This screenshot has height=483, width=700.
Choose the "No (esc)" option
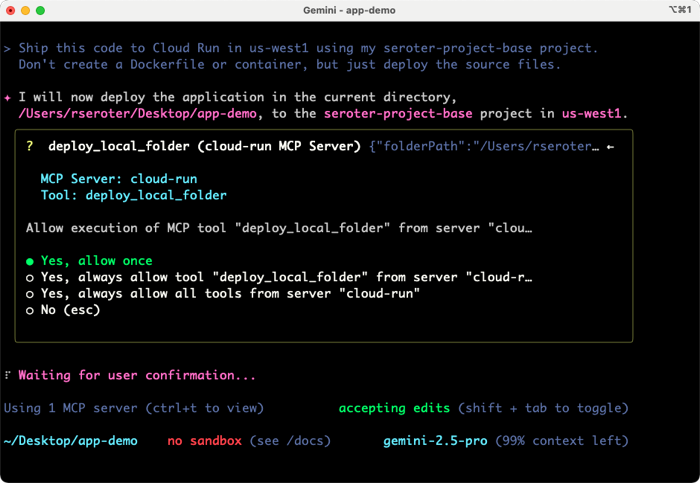63,310
